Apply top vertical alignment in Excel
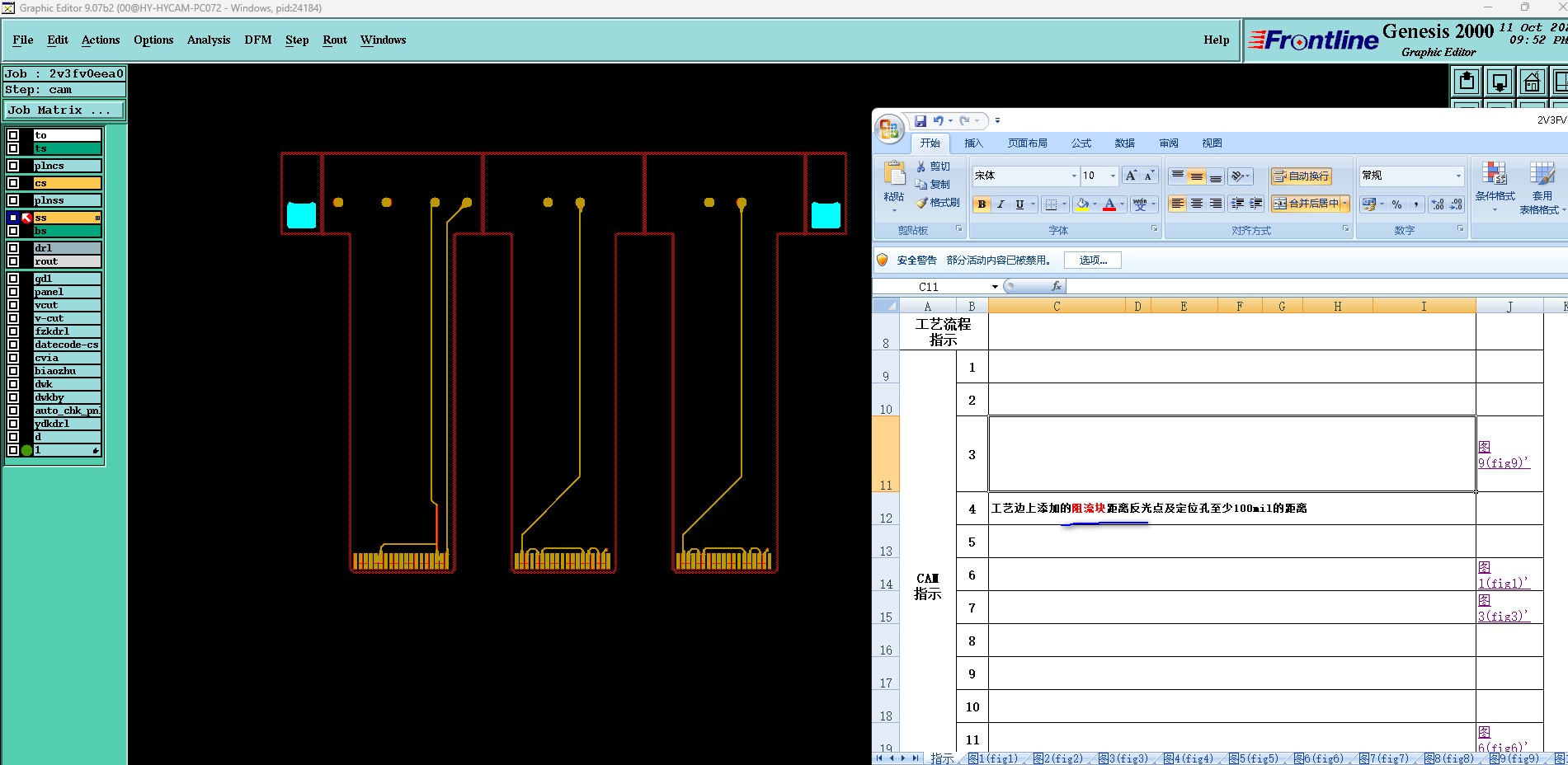The height and width of the screenshot is (765, 1568). click(x=1178, y=176)
